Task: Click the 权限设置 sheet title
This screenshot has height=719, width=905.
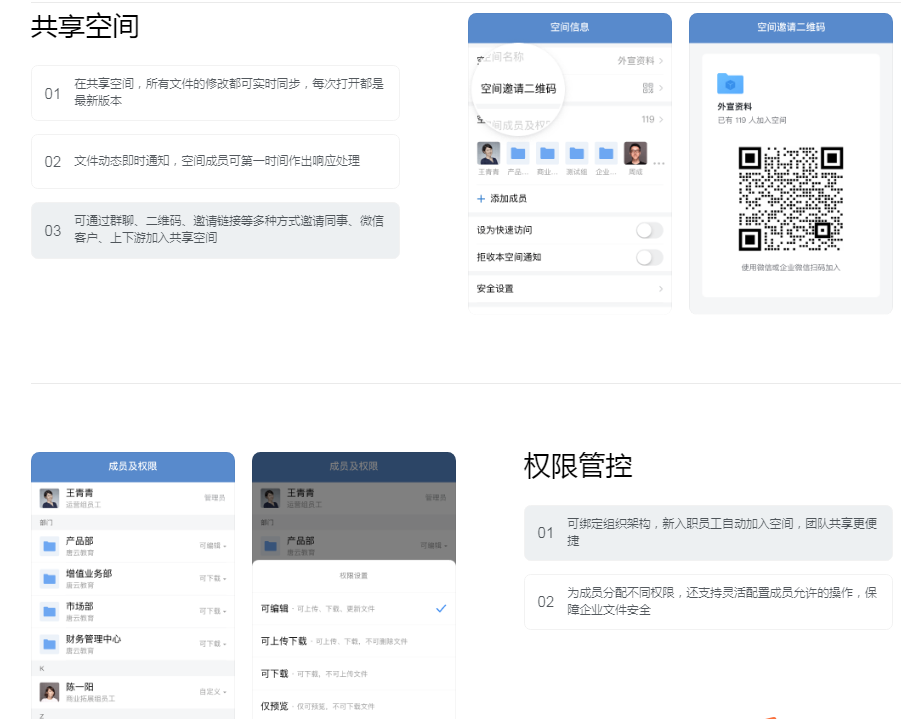Action: click(353, 576)
